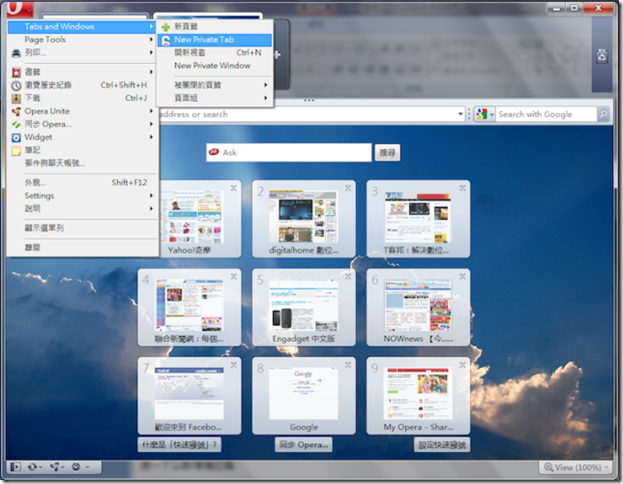Remove the NOWnews speed dial with its X
623x484 pixels.
coord(462,277)
